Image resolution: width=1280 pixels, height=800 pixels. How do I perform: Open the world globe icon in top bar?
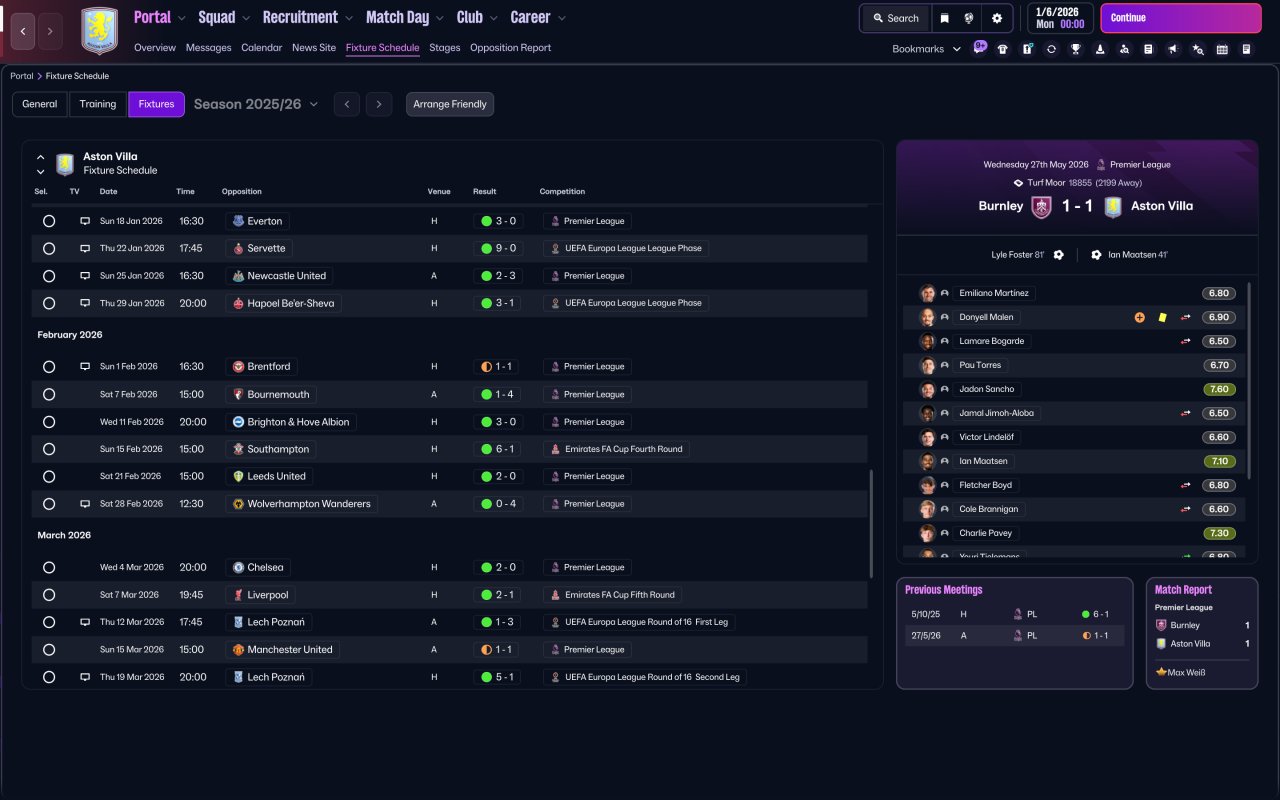click(x=969, y=18)
